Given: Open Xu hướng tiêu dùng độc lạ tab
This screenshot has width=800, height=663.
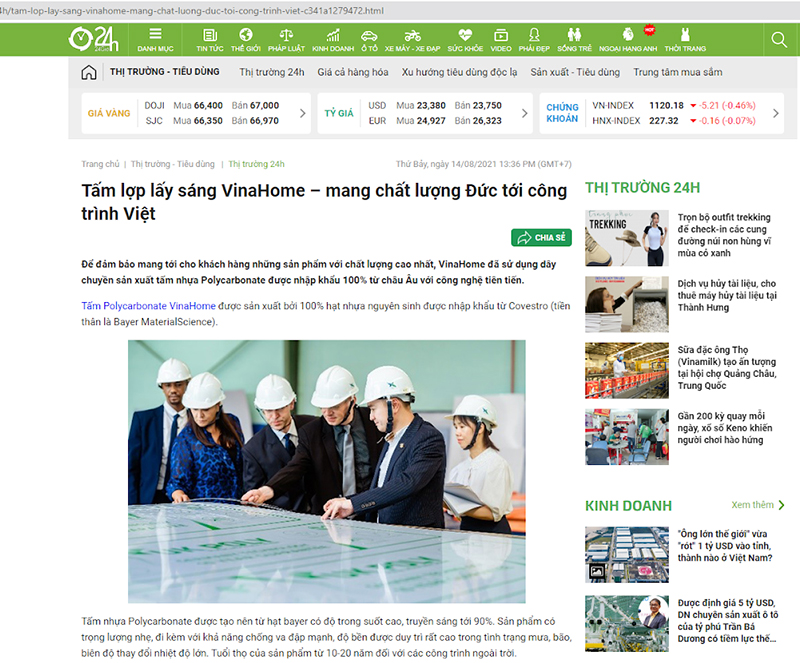Looking at the screenshot, I should coord(459,72).
